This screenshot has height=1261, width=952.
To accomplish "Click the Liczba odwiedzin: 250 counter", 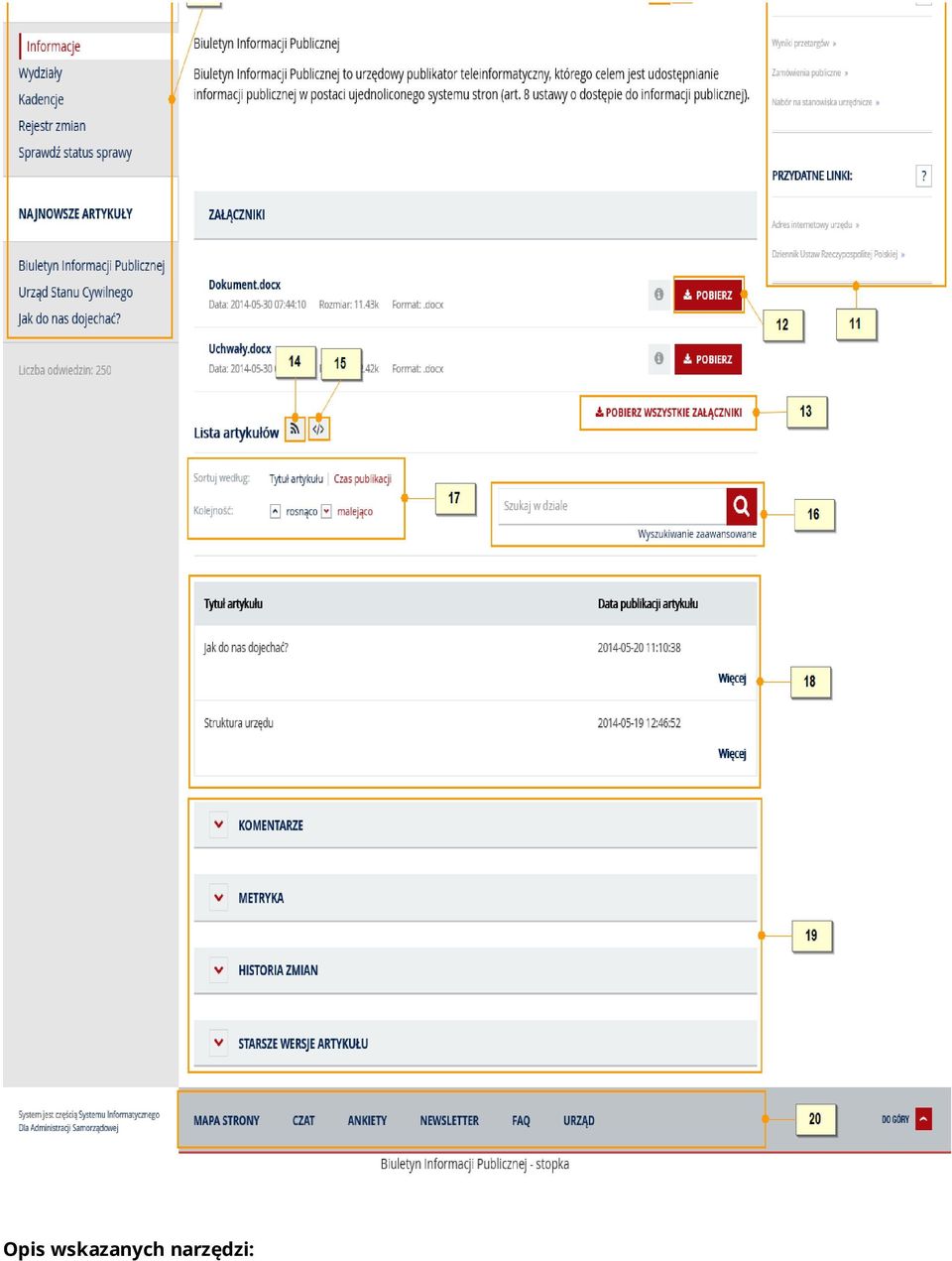I will [x=64, y=370].
